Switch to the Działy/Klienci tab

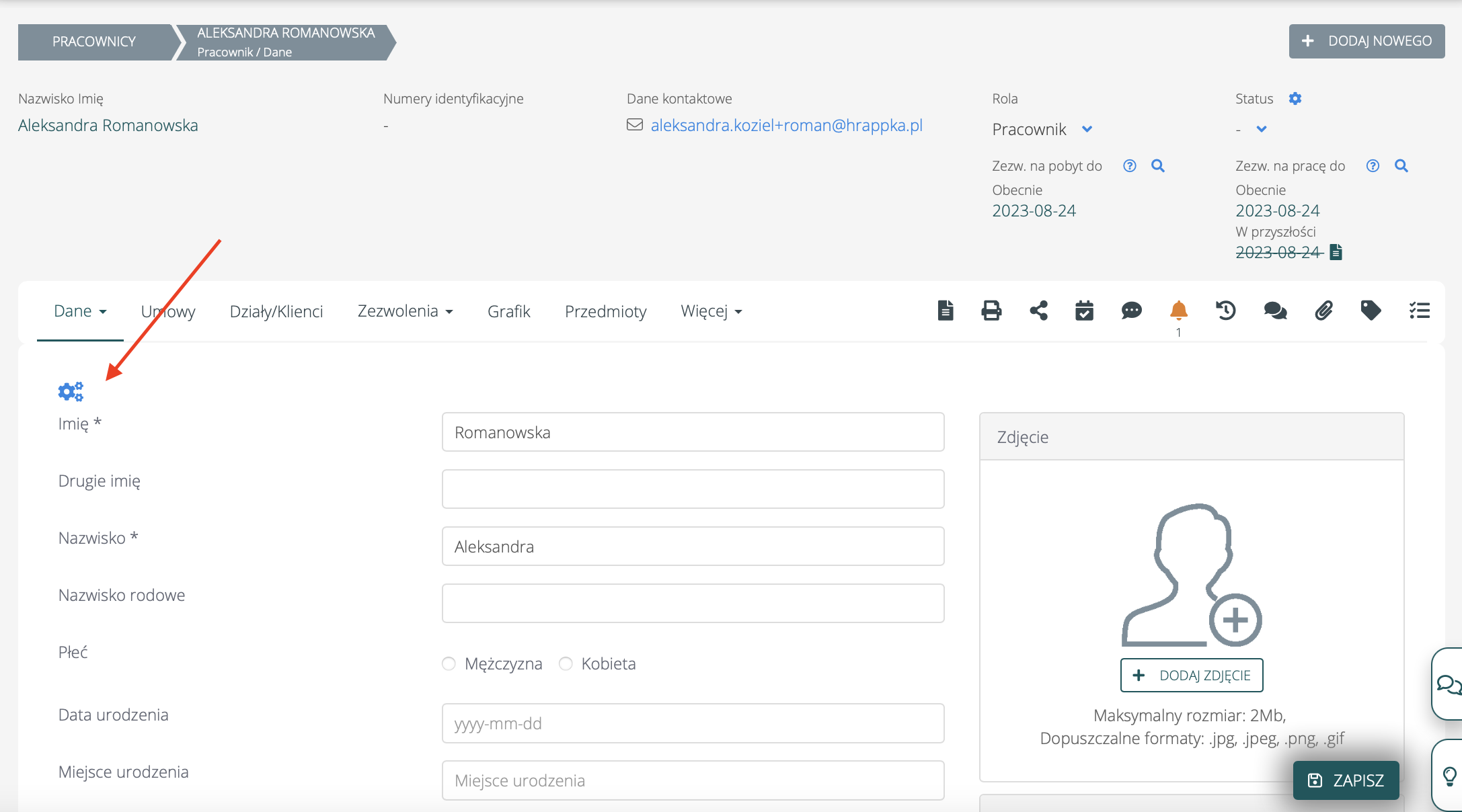coord(276,311)
